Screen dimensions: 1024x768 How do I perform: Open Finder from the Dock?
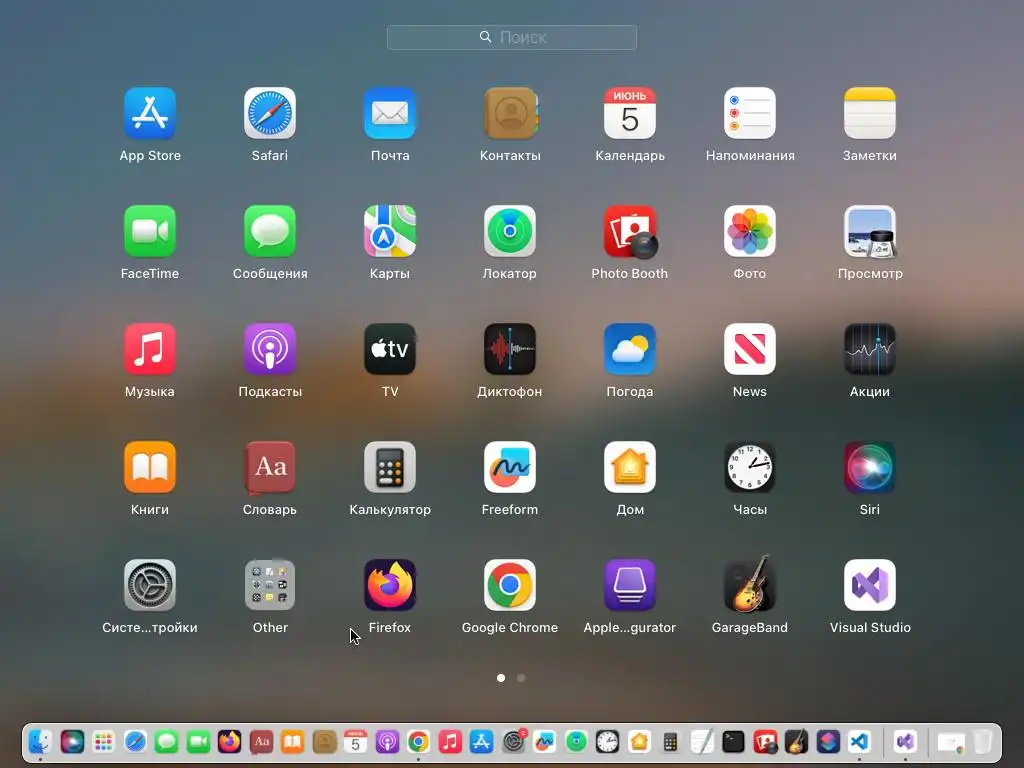point(40,742)
